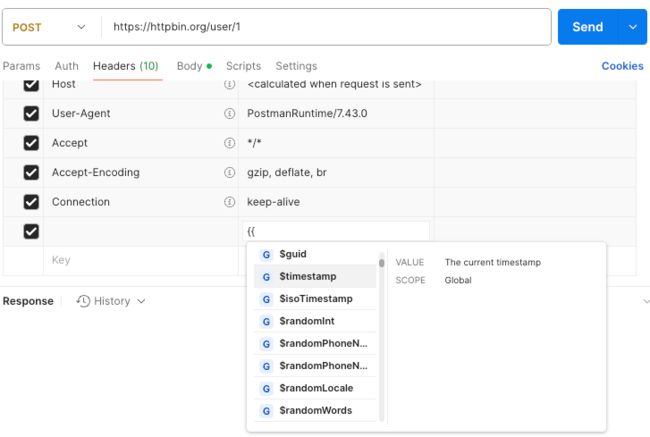
Task: Uncheck the checkbox of the new empty-key header
Action: click(31, 231)
